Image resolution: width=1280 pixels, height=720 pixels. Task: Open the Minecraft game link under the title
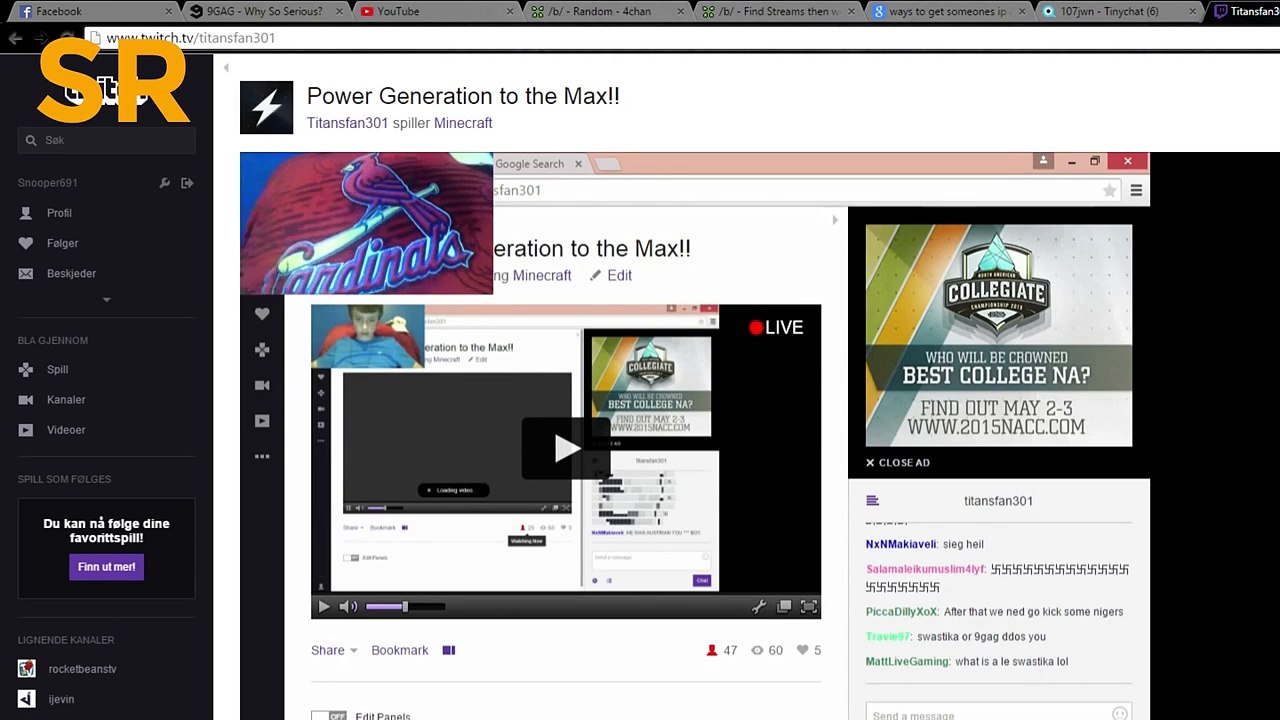(x=463, y=123)
